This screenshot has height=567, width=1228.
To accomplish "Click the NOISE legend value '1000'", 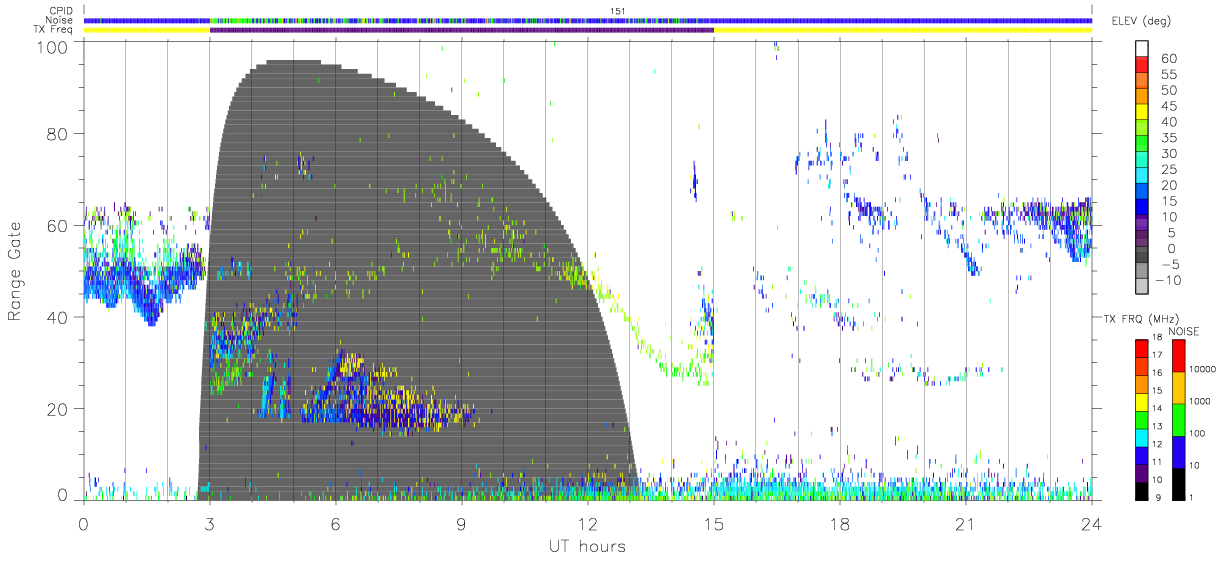I will 1200,403.
